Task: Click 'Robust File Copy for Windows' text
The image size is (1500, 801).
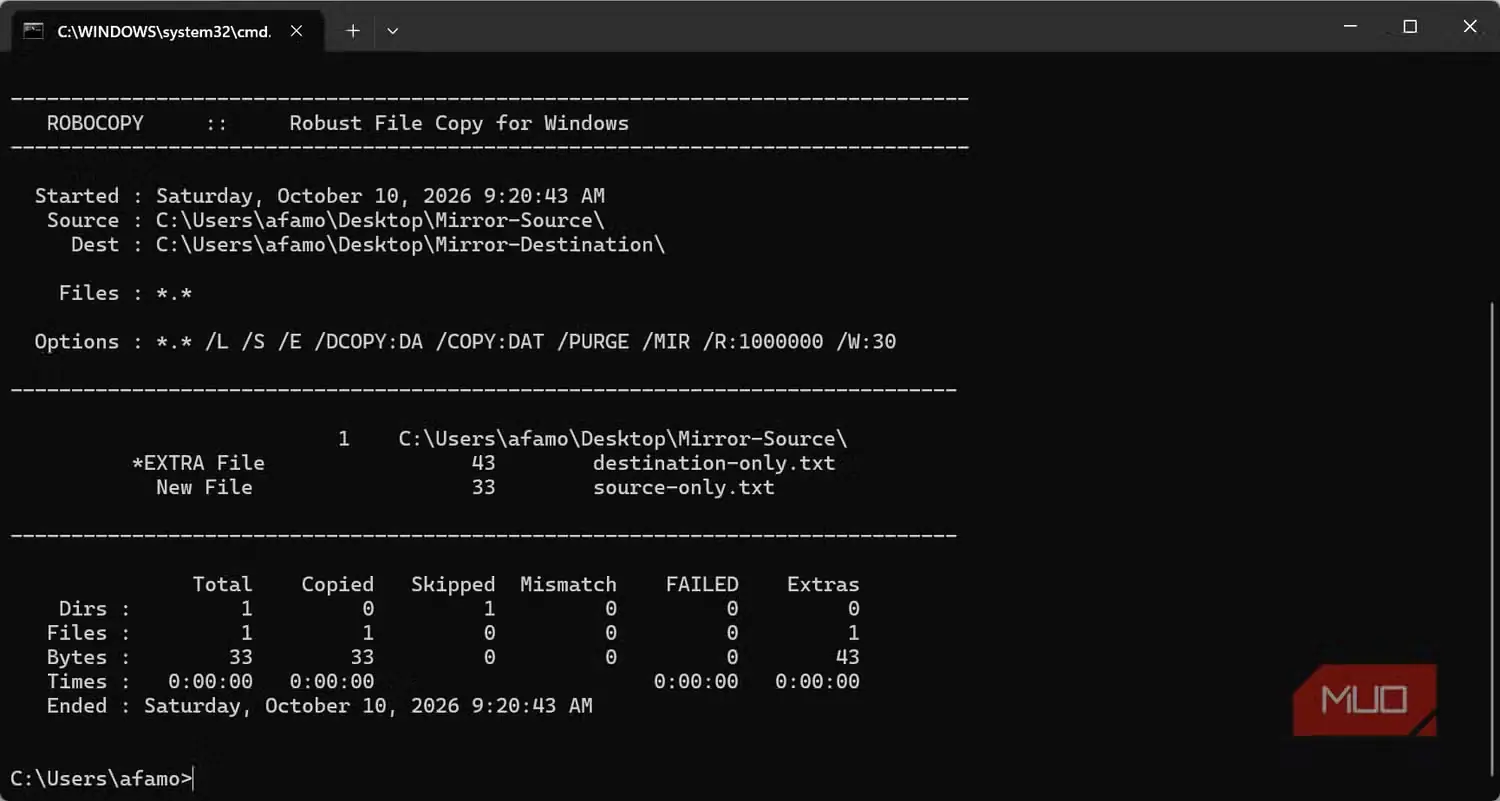Action: tap(459, 123)
